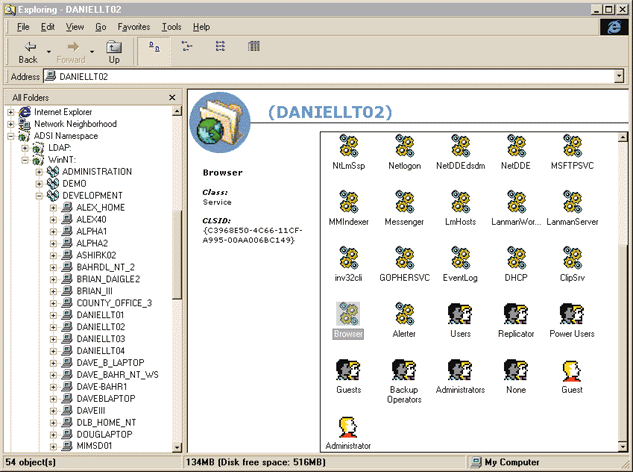Screen dimensions: 633x472
Task: Select COUNTY_OFFICE_3 in folder tree
Action: coord(114,303)
